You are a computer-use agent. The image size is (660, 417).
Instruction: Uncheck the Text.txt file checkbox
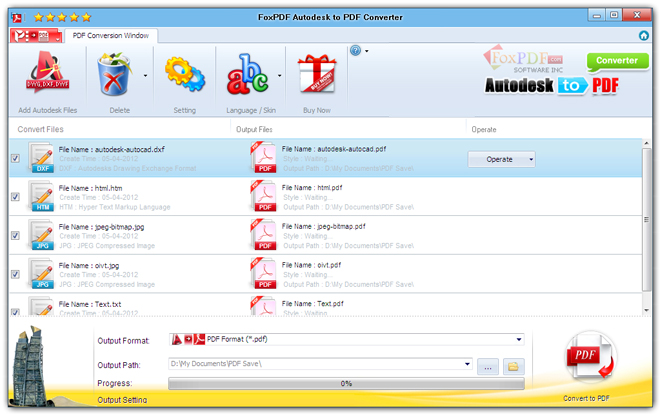16,312
